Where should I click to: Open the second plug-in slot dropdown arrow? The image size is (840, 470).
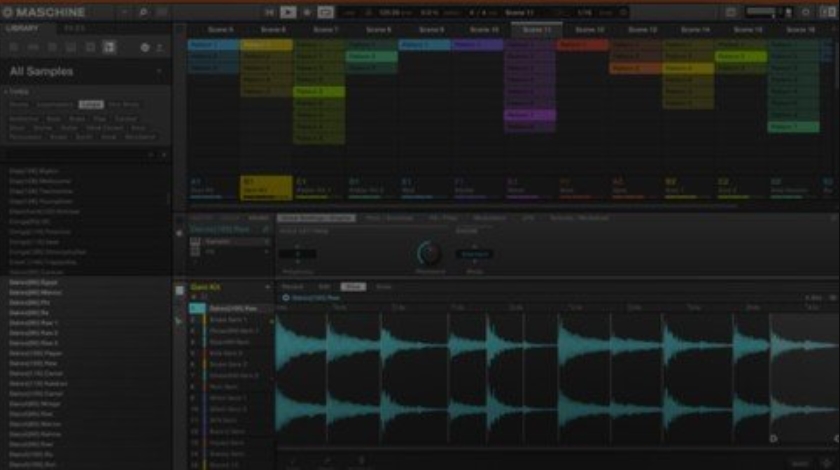point(267,252)
